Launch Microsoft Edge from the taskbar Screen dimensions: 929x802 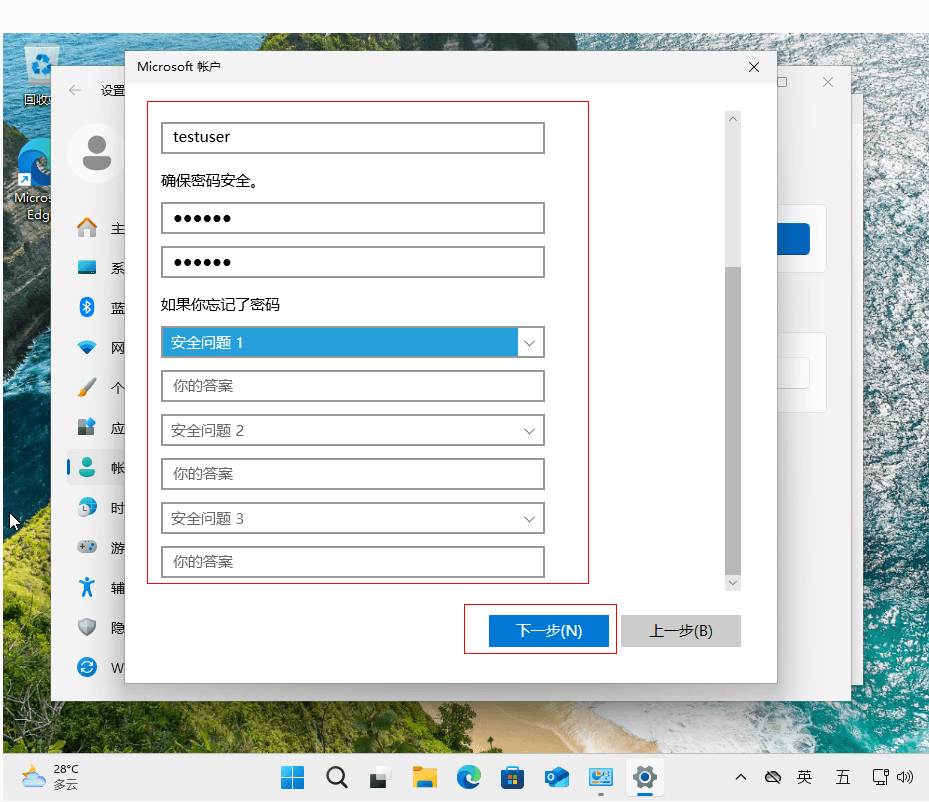469,777
